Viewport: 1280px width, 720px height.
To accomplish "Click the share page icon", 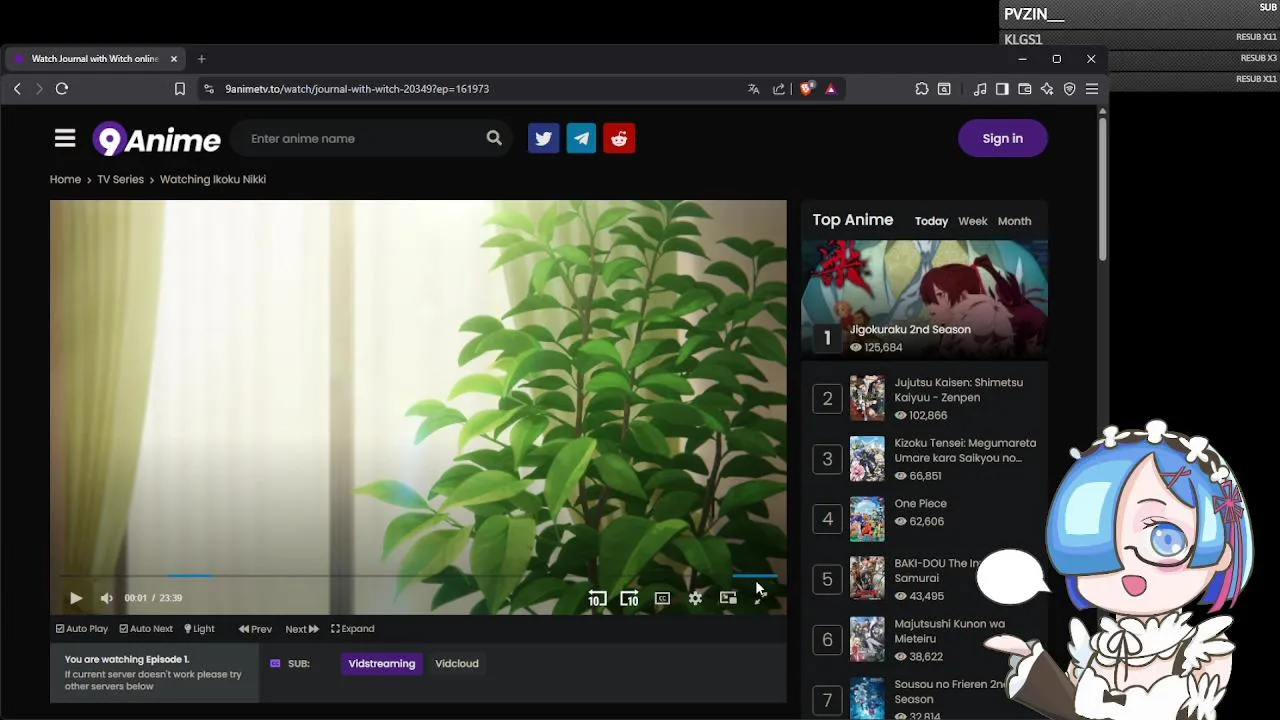I will pyautogui.click(x=779, y=89).
